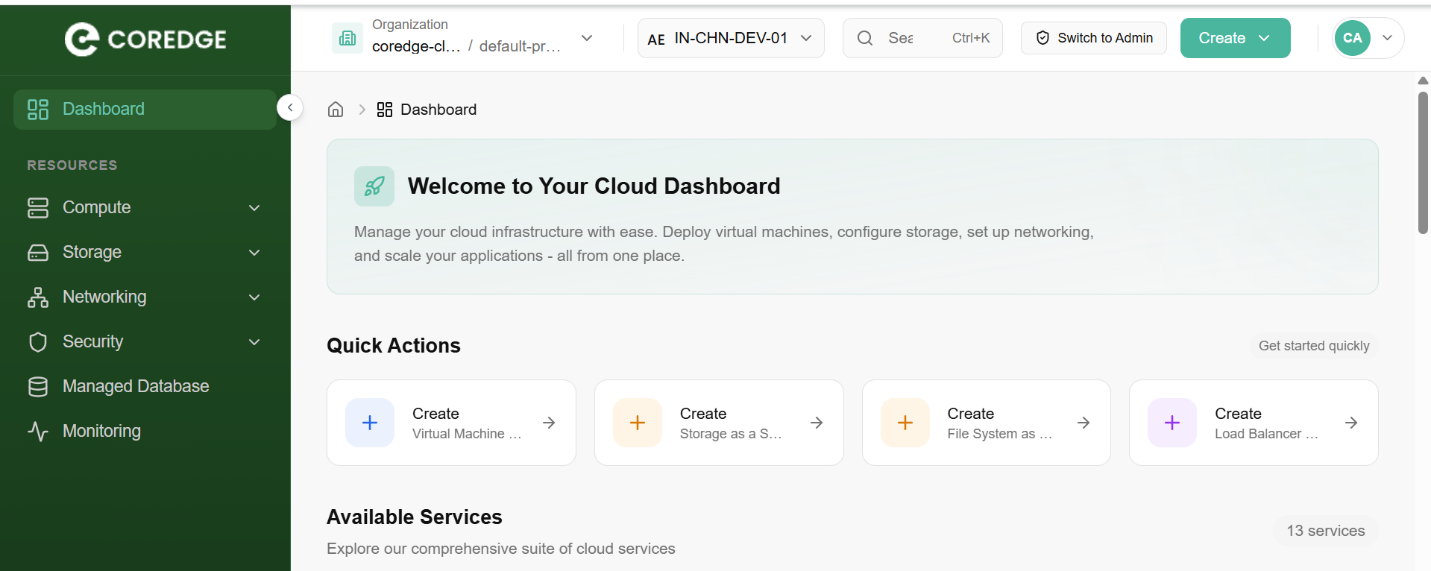Viewport: 1431px width, 571px height.
Task: Click the orange plus icon for Storage as a Service
Action: (637, 423)
